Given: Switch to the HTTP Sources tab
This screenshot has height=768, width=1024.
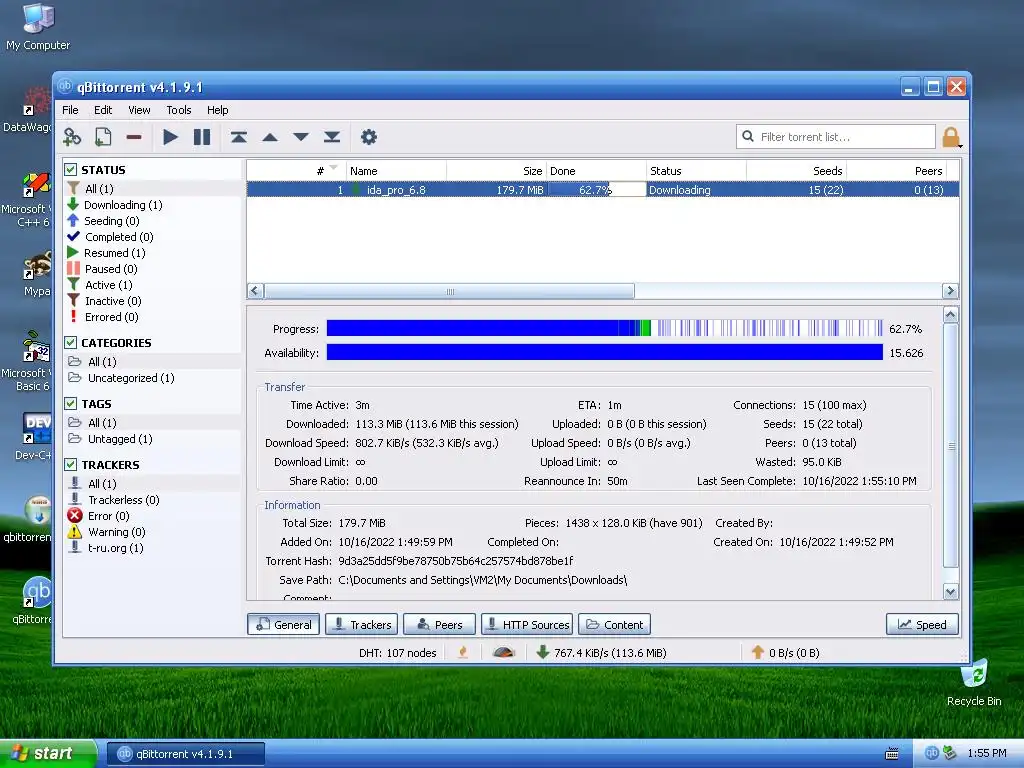Looking at the screenshot, I should pos(527,624).
